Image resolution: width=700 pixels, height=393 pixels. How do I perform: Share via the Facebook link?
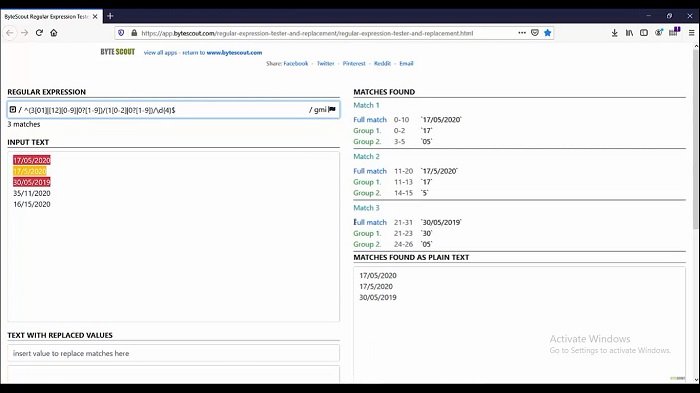(x=296, y=63)
